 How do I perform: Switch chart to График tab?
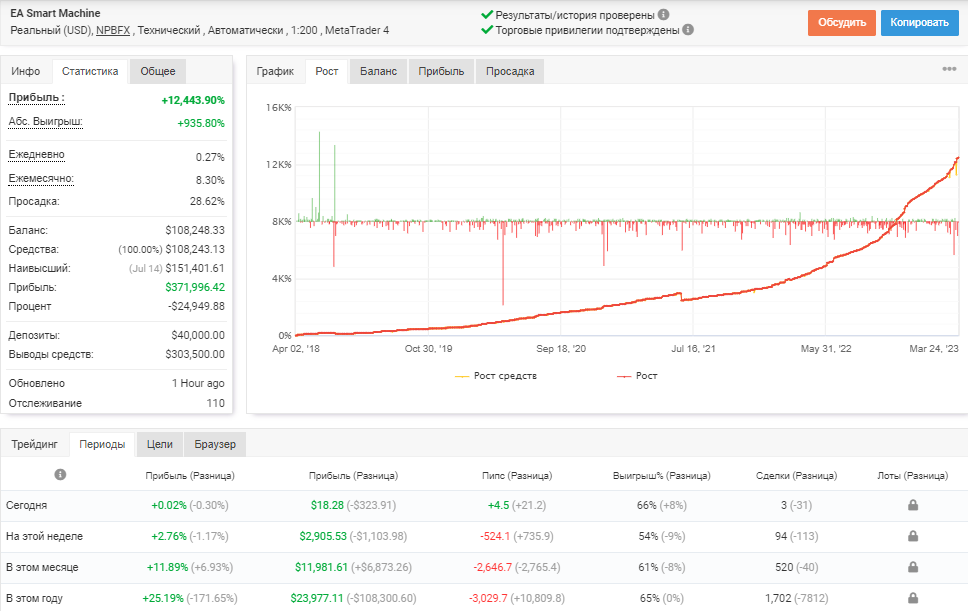coord(275,71)
